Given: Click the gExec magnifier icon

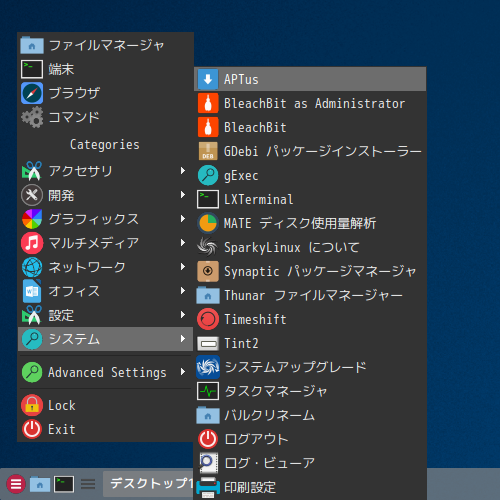Looking at the screenshot, I should click(x=208, y=175).
